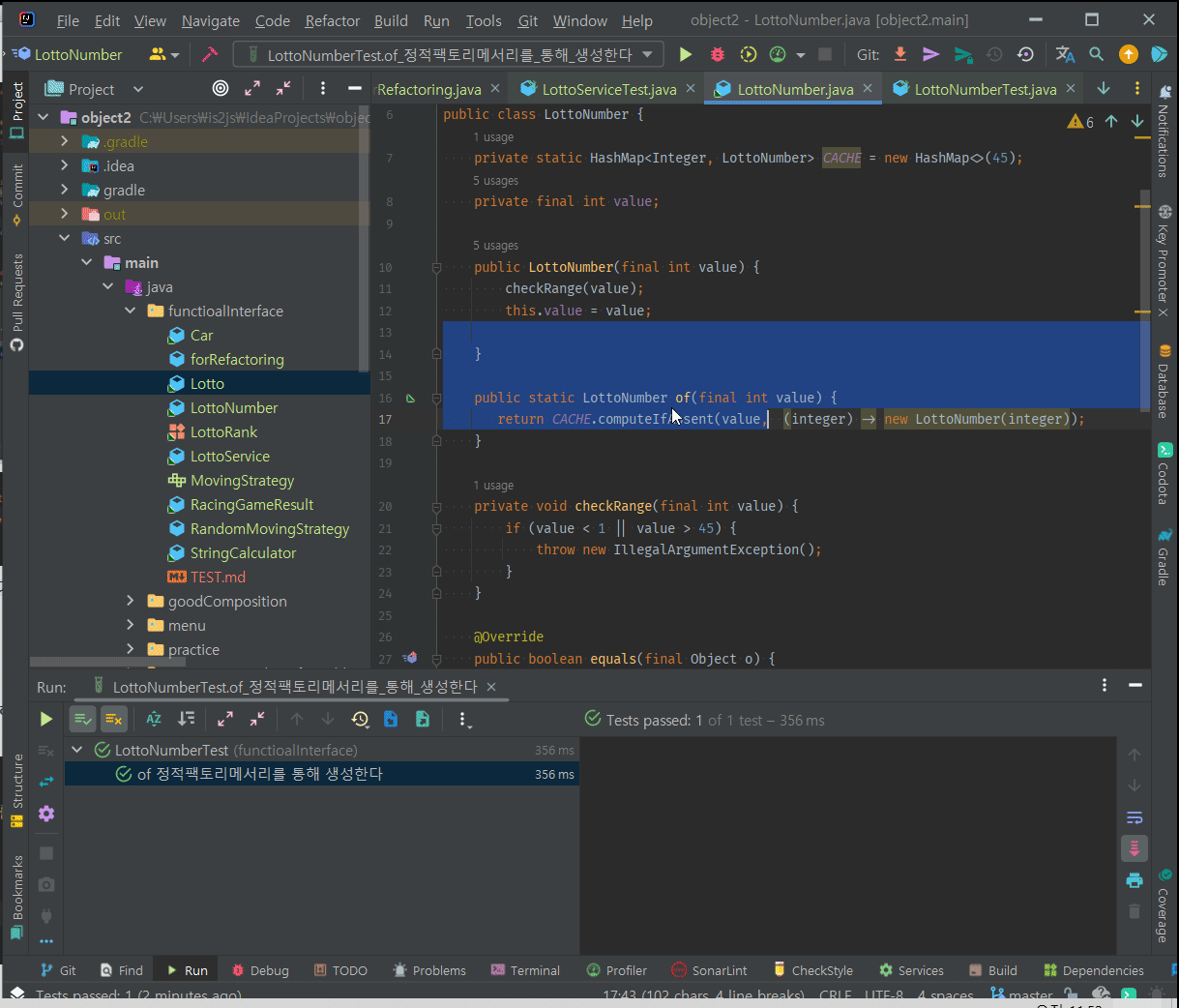The height and width of the screenshot is (1008, 1179).
Task: Switch to LottoServiceTest.java tab
Action: [608, 89]
